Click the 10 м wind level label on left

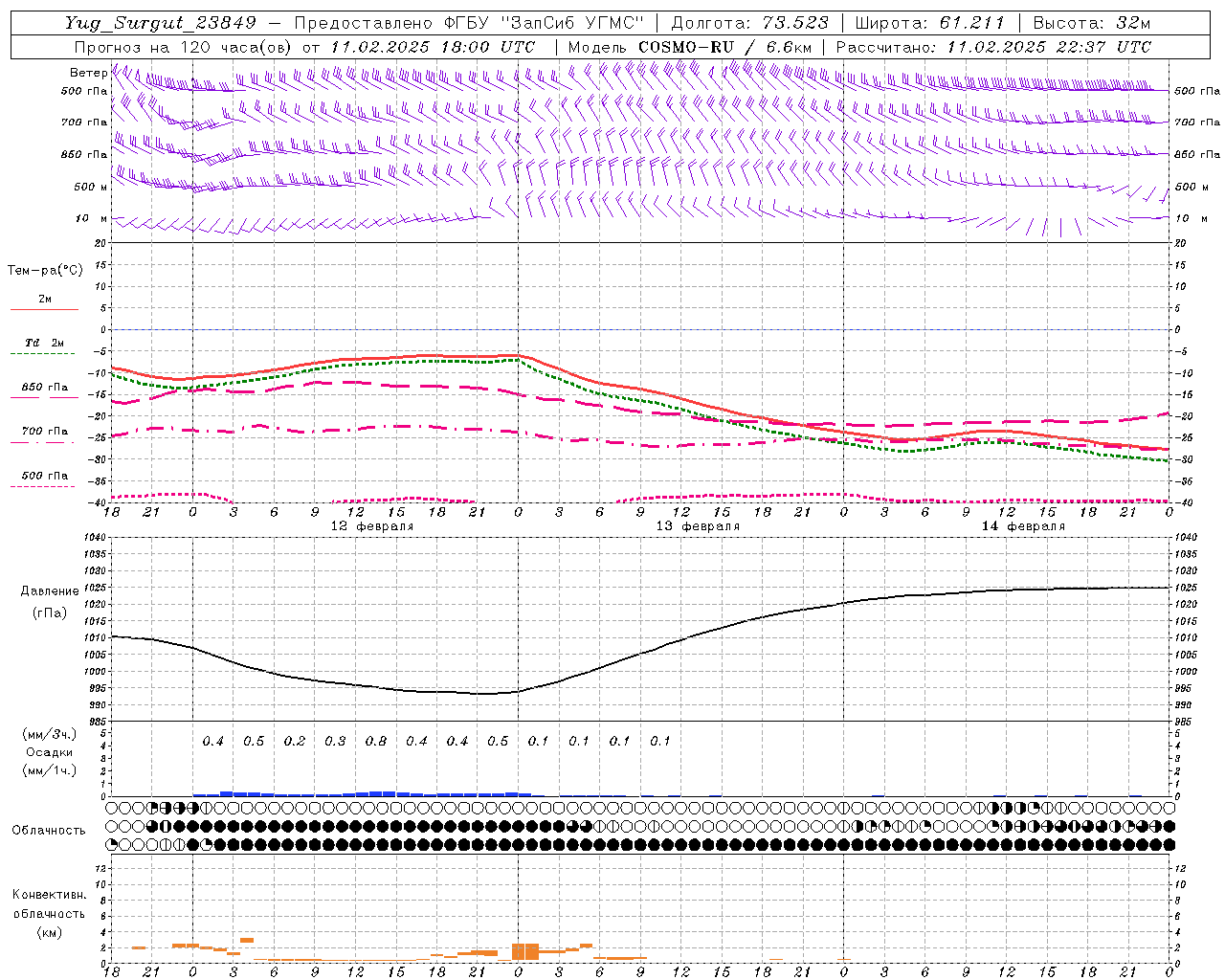click(92, 218)
